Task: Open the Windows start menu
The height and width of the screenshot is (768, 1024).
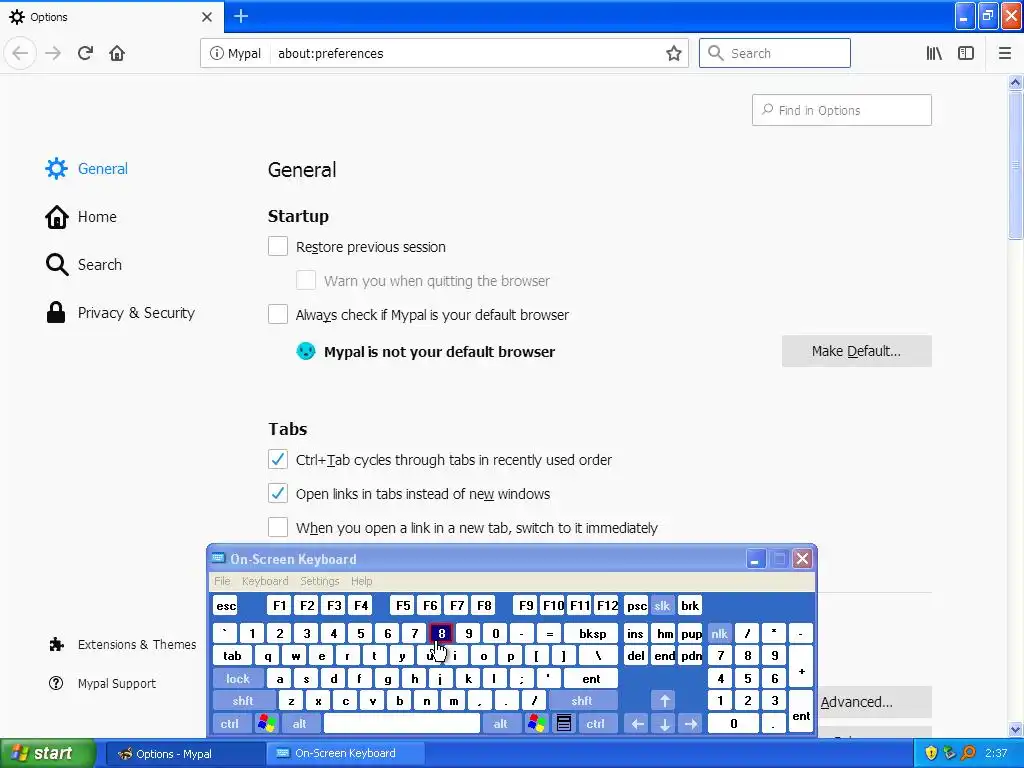Action: click(48, 753)
